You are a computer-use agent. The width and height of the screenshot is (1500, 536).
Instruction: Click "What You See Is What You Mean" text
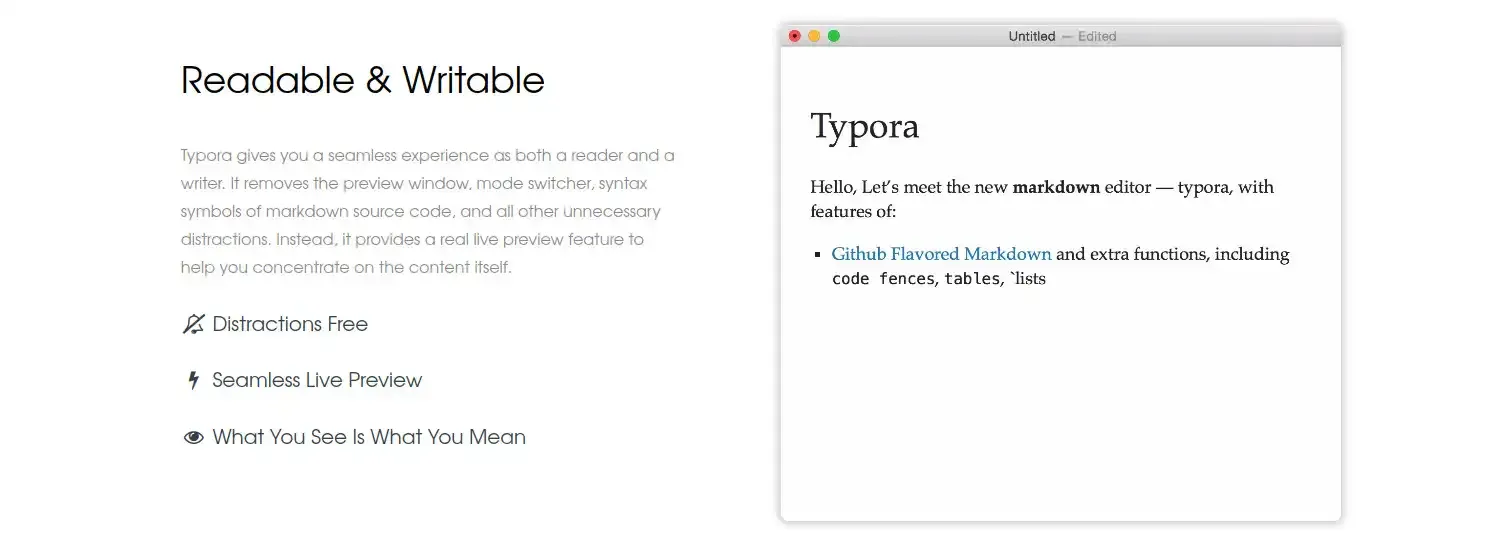point(369,437)
